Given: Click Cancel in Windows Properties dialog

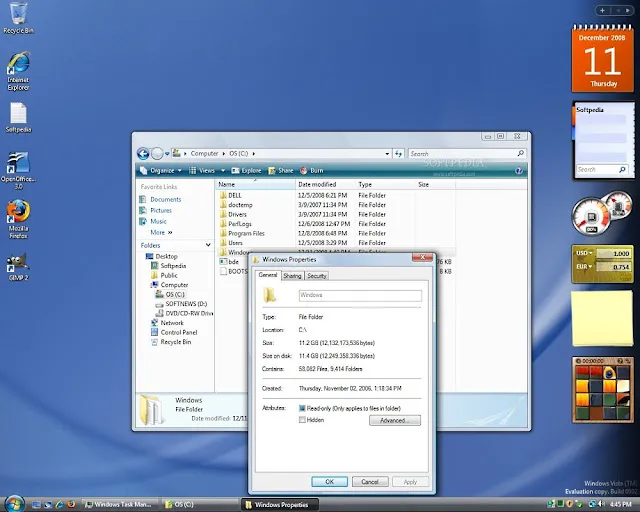Looking at the screenshot, I should point(370,482).
